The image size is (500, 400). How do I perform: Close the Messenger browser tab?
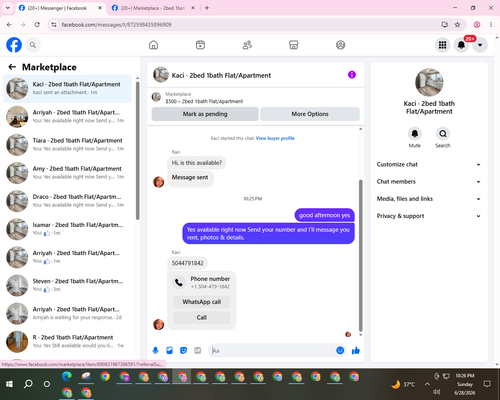[x=100, y=8]
